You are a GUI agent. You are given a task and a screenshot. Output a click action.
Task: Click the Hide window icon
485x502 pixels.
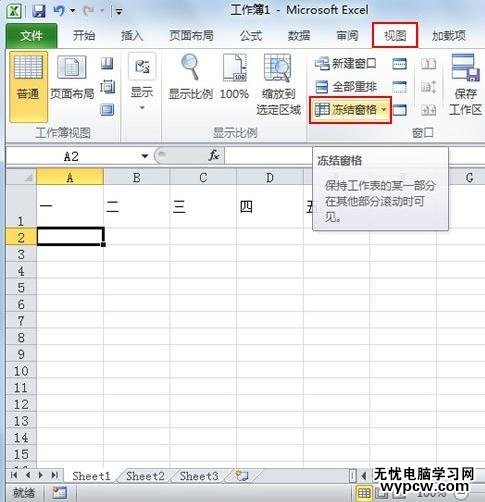pos(399,87)
